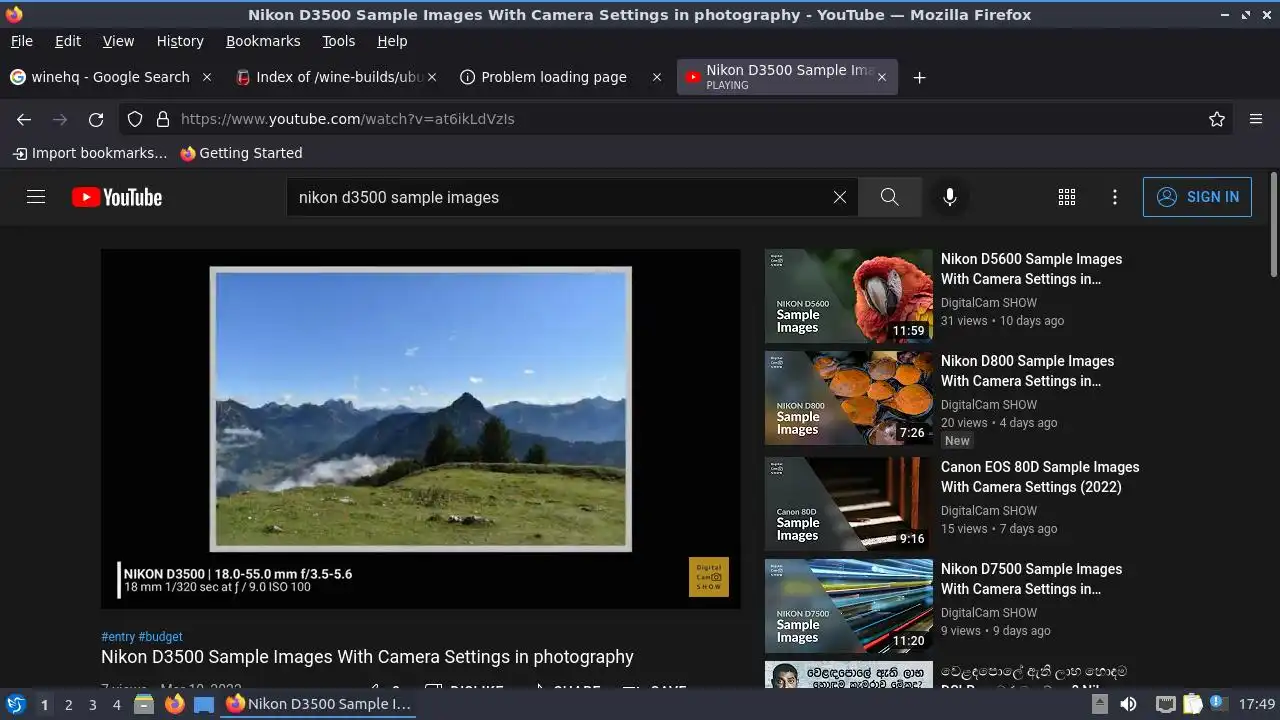Click the show desktop taskbar icon
This screenshot has height=720, width=1280.
204,704
